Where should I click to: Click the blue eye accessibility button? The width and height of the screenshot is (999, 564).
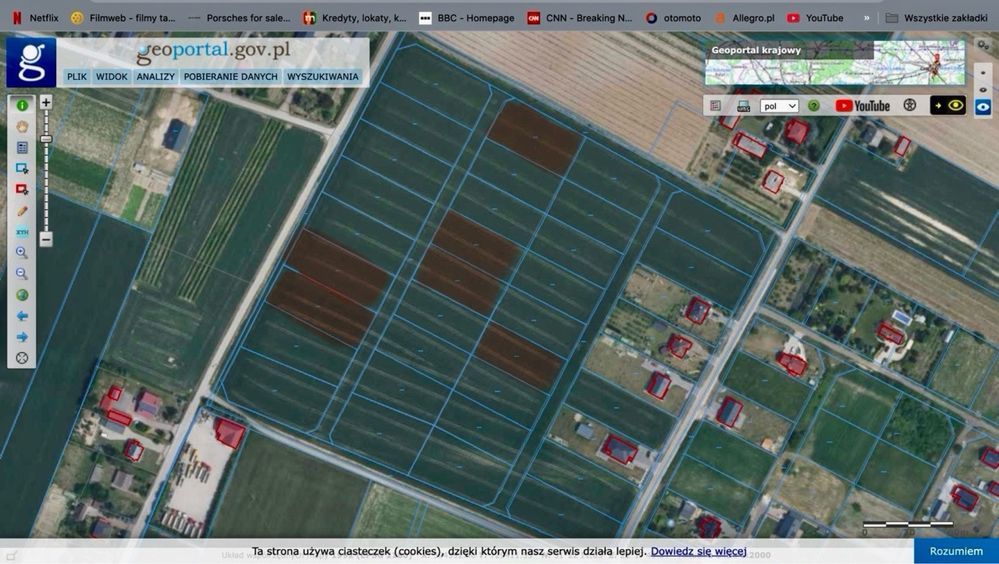click(x=983, y=106)
